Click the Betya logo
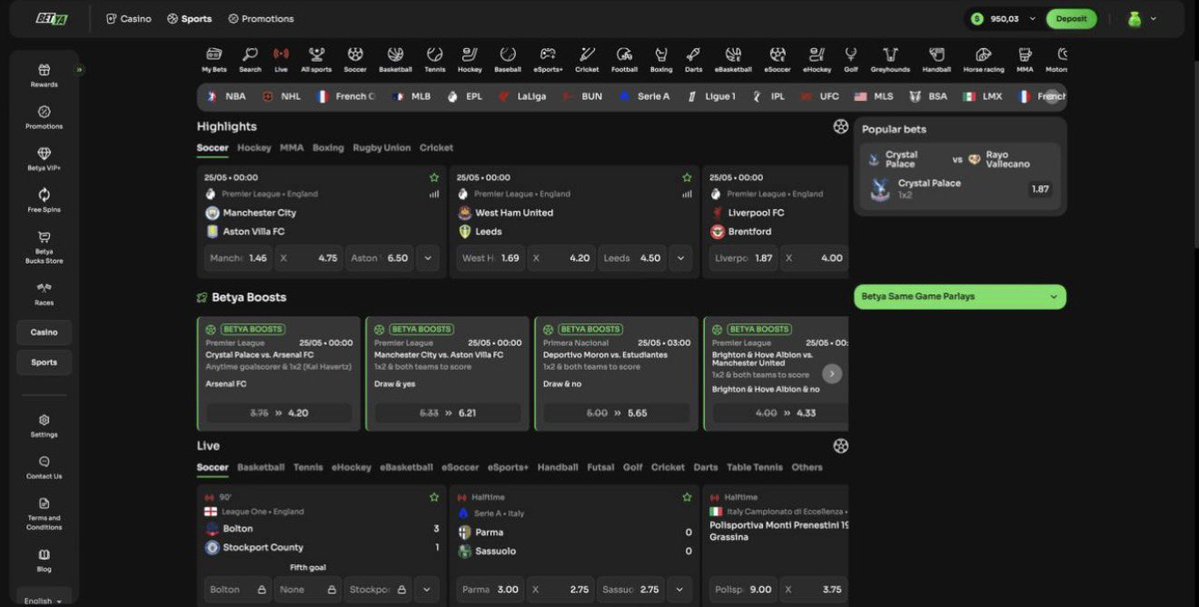 (52, 19)
